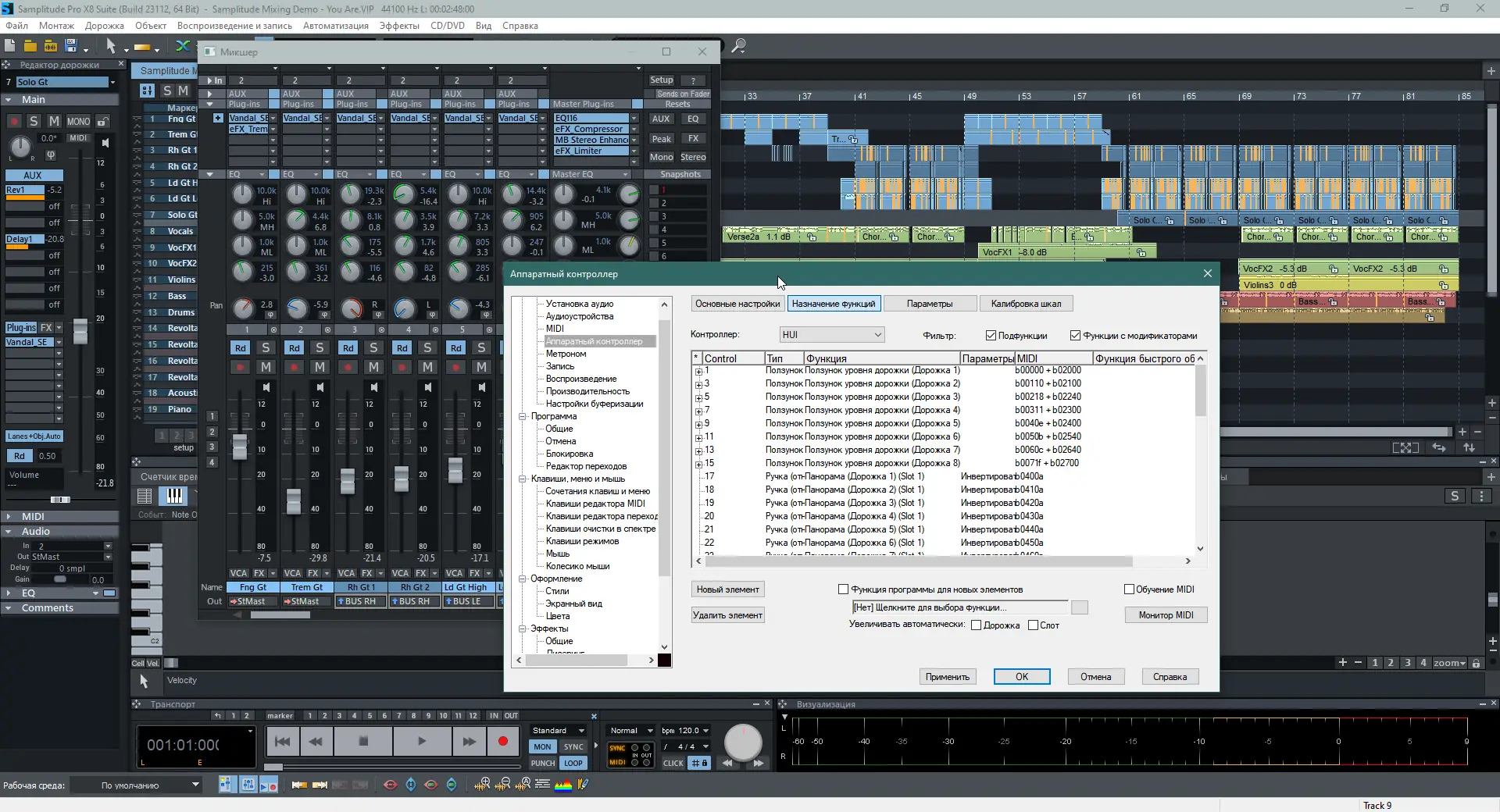
Task: Add plug-in slot with the mixer plus icon
Action: (218, 118)
